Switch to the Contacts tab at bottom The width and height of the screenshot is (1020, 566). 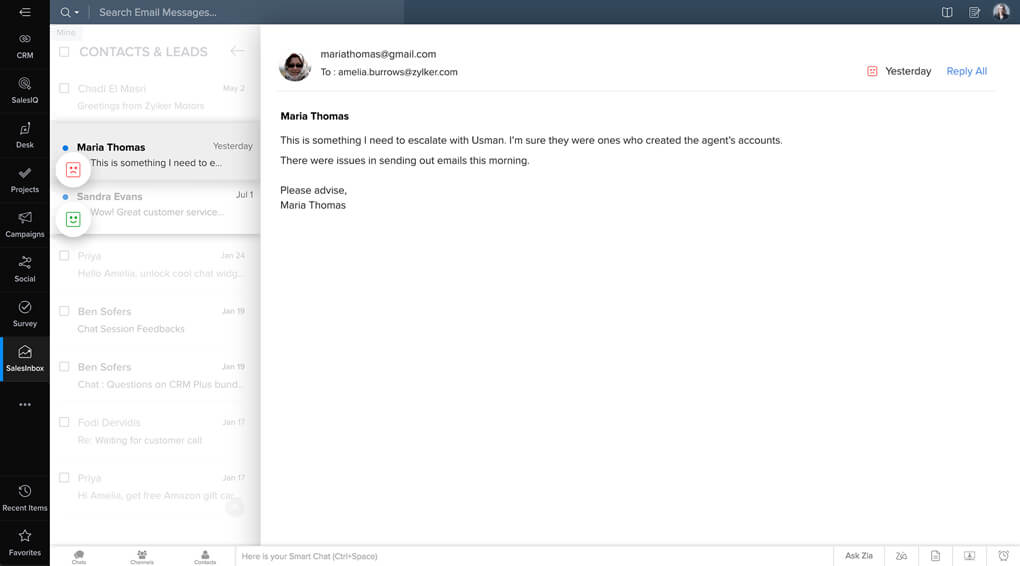(x=205, y=556)
